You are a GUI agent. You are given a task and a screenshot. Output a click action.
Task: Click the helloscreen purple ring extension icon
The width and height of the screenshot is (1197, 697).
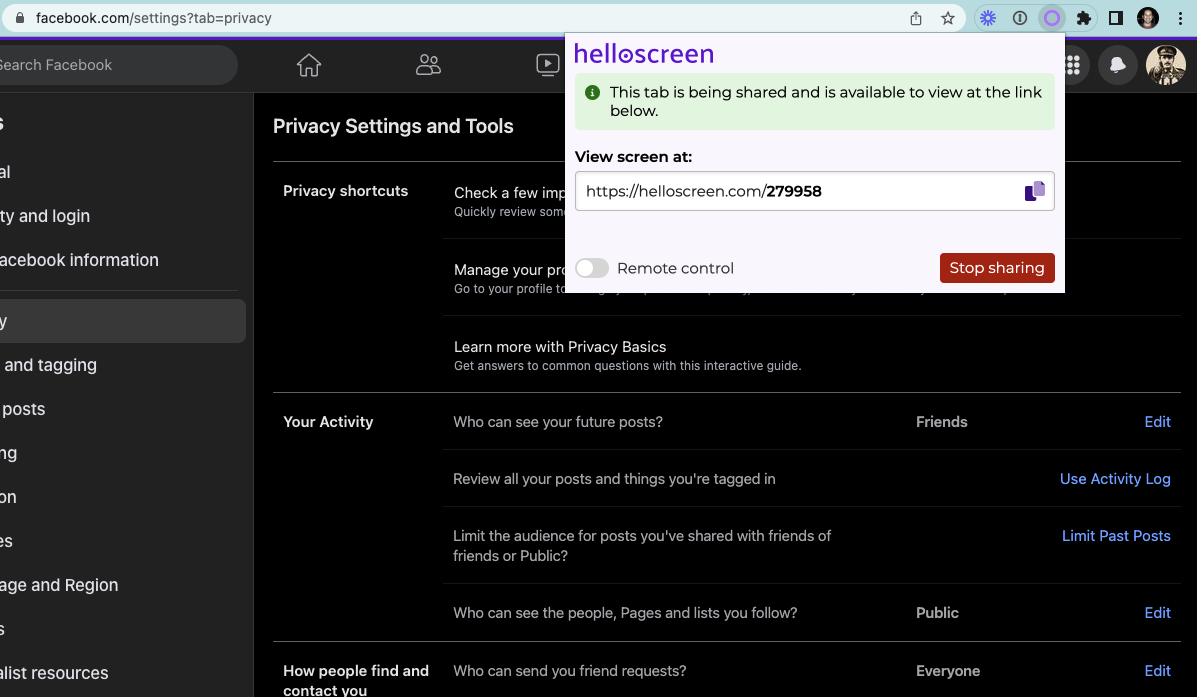click(1052, 18)
